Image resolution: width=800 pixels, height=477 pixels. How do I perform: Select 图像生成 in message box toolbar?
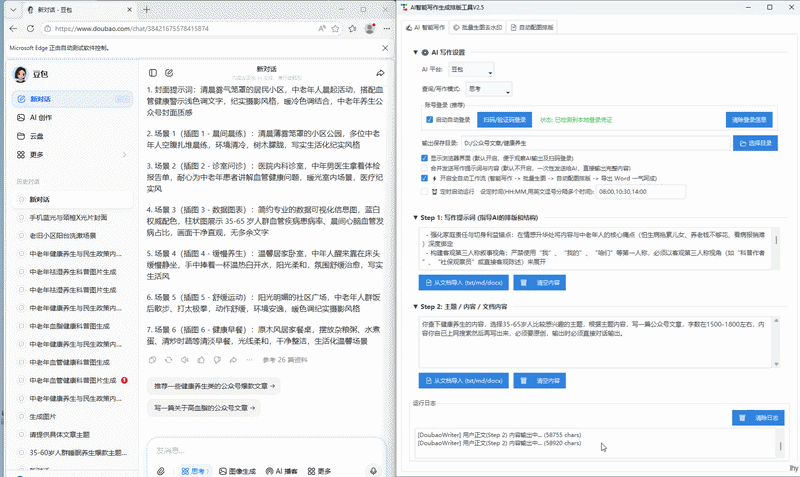pyautogui.click(x=237, y=471)
